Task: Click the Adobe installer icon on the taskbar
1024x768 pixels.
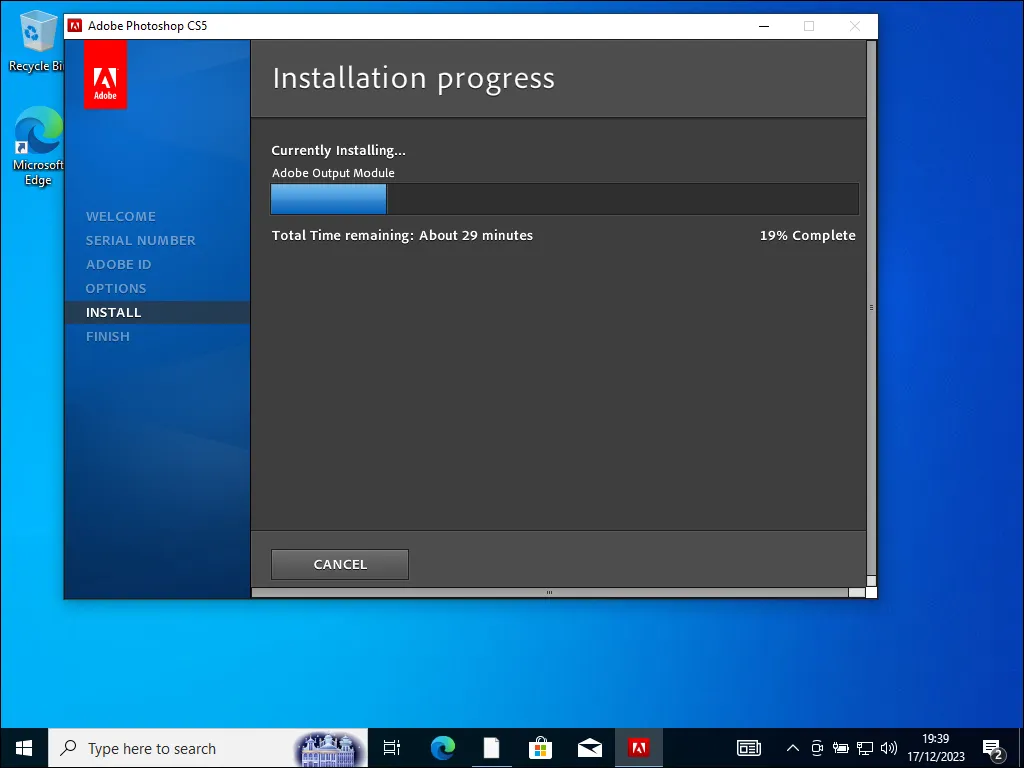Action: (x=640, y=747)
